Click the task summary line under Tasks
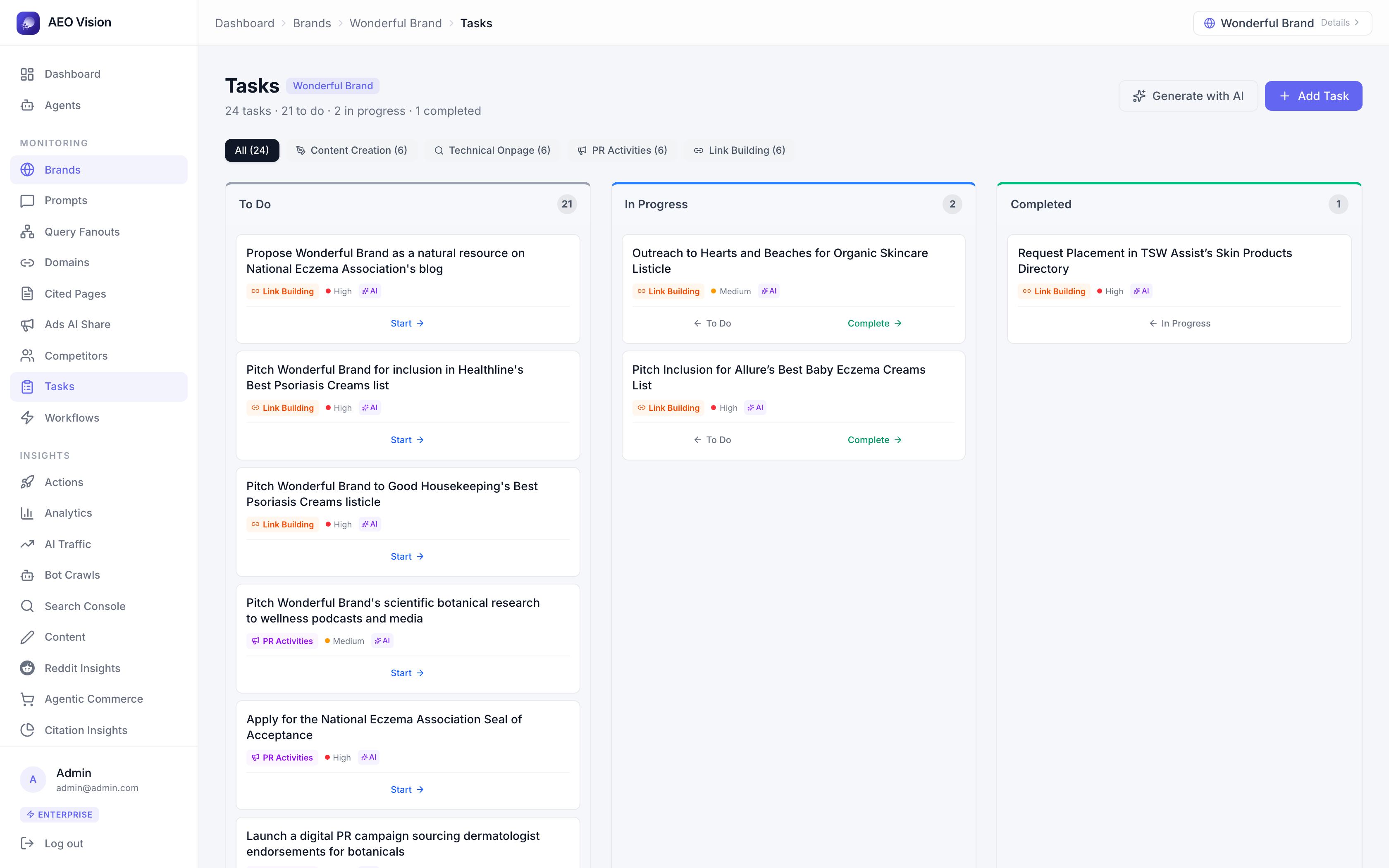1389x868 pixels. 353,111
